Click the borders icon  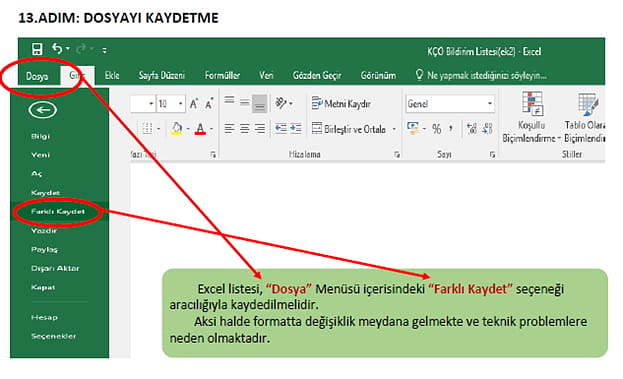tap(147, 129)
